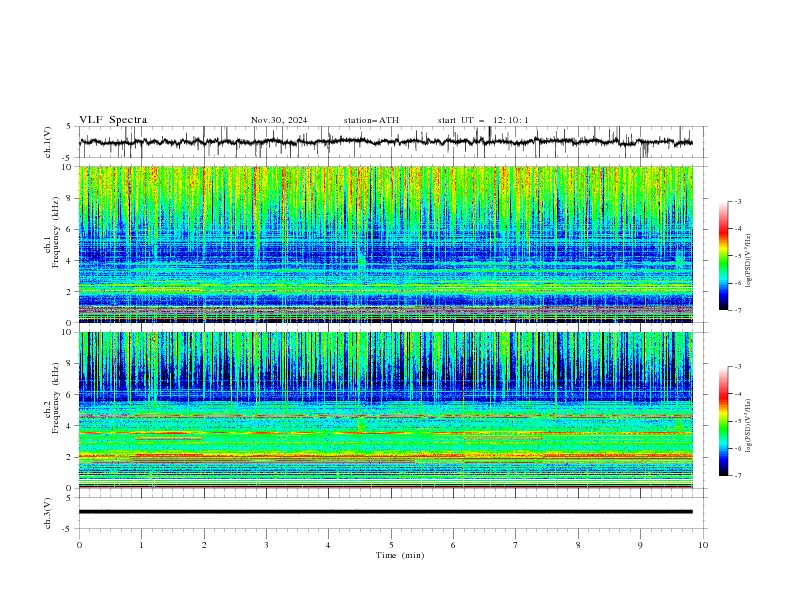Click the ch.1 spectrogram panel
Screen dimensions: 792x612
(386, 244)
